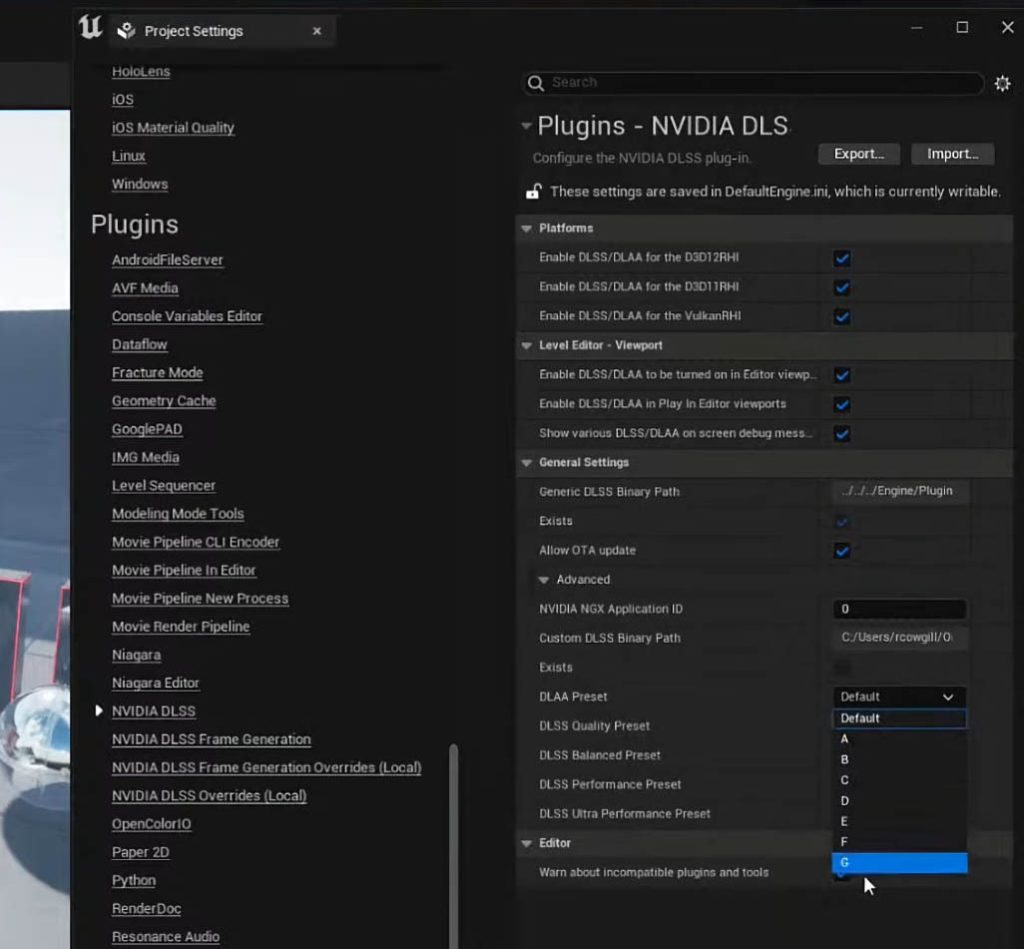Open OpenColorIO plugin settings
The image size is (1024, 949).
[151, 824]
